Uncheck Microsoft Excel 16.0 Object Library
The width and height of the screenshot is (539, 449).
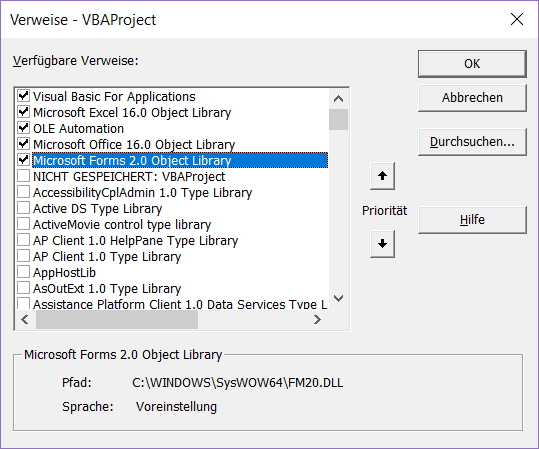pos(23,112)
